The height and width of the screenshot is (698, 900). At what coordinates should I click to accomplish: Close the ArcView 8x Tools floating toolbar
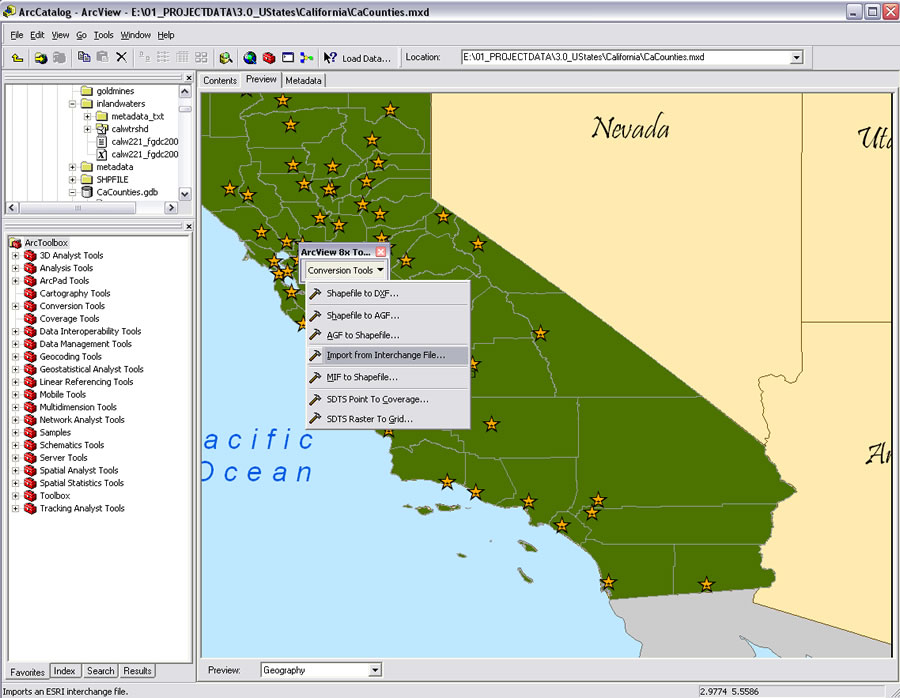(x=381, y=251)
